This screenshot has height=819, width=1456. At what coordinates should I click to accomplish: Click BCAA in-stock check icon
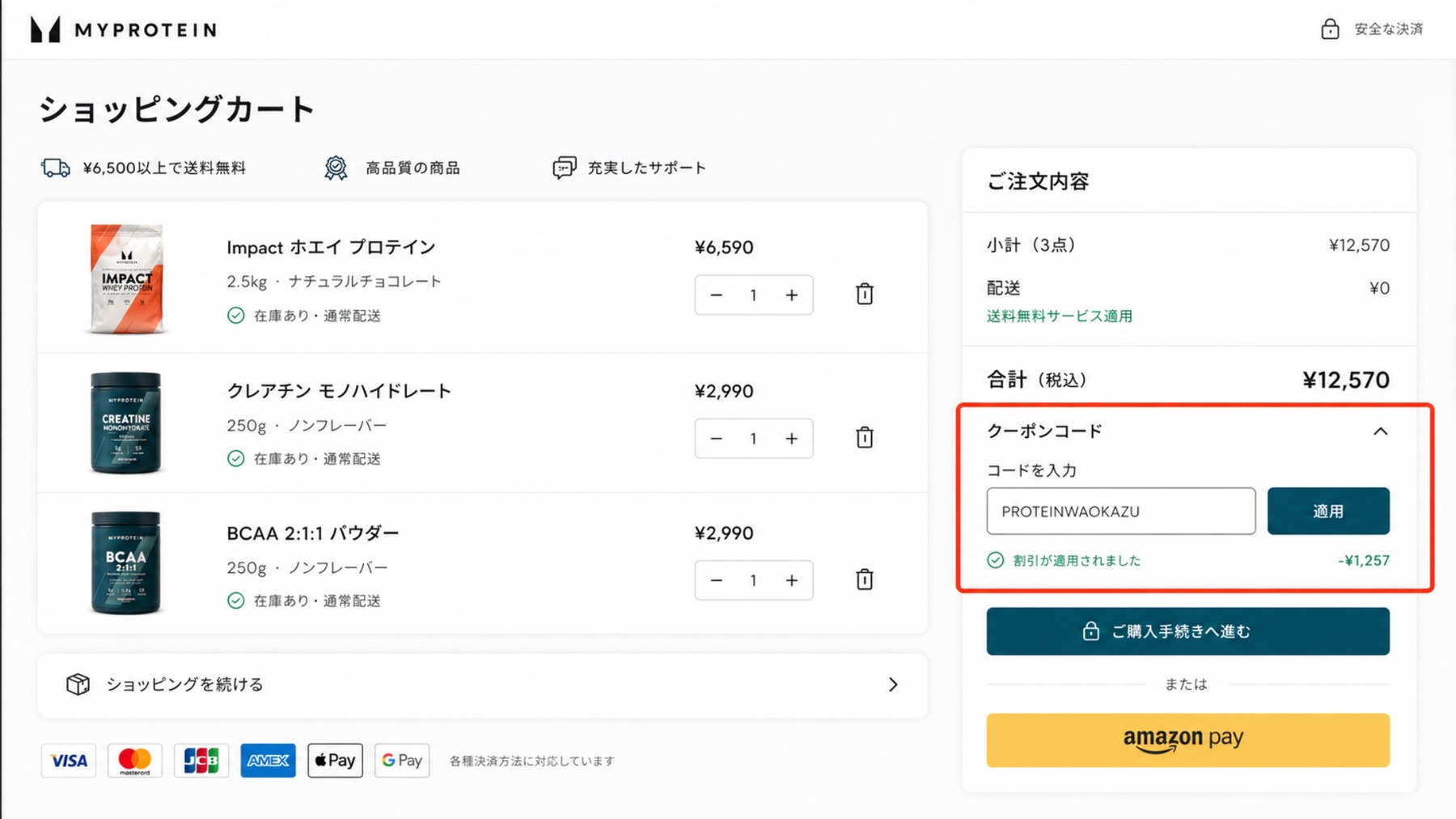[x=235, y=600]
